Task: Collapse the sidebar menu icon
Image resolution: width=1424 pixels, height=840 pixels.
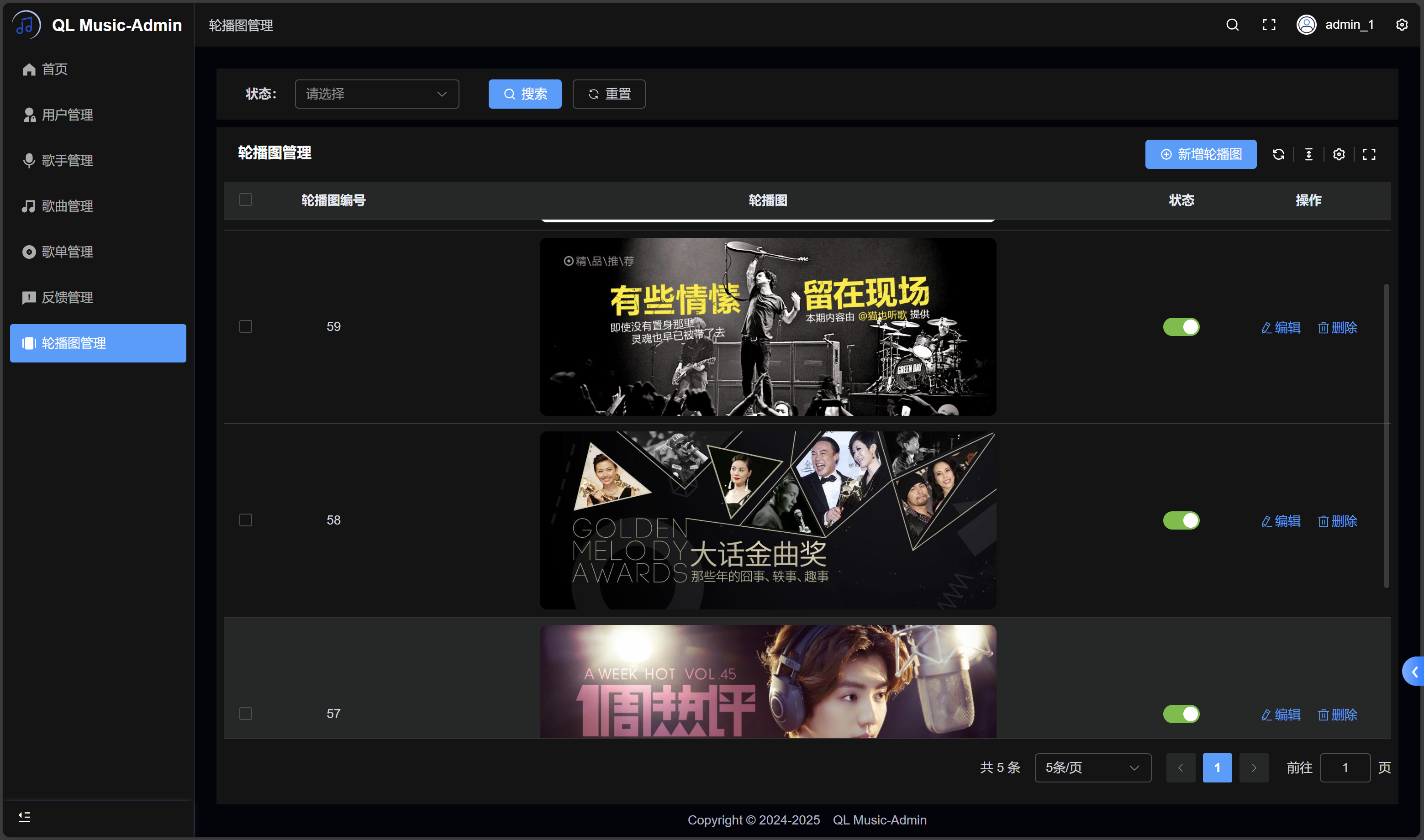Action: [24, 817]
